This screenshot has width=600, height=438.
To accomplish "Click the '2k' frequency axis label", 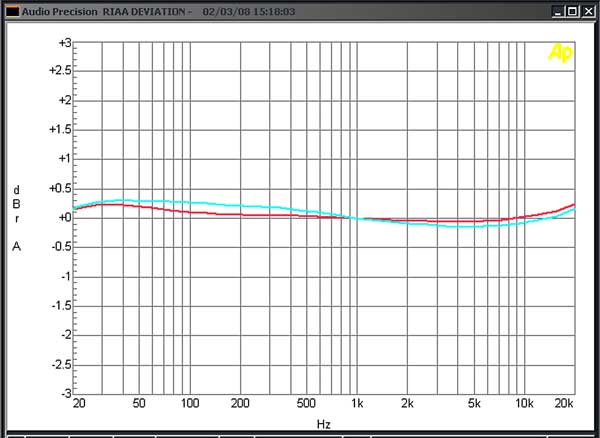I will 408,403.
